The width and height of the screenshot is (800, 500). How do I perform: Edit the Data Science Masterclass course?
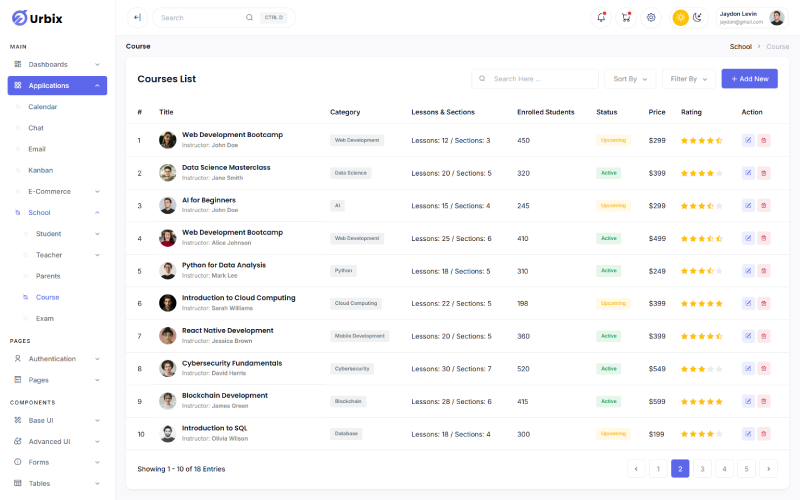click(748, 173)
